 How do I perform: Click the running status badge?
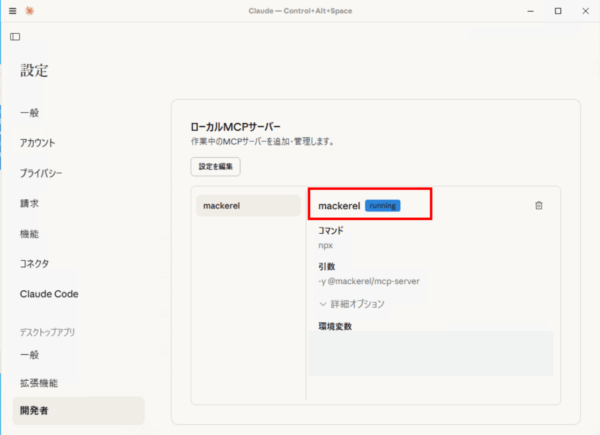[382, 205]
